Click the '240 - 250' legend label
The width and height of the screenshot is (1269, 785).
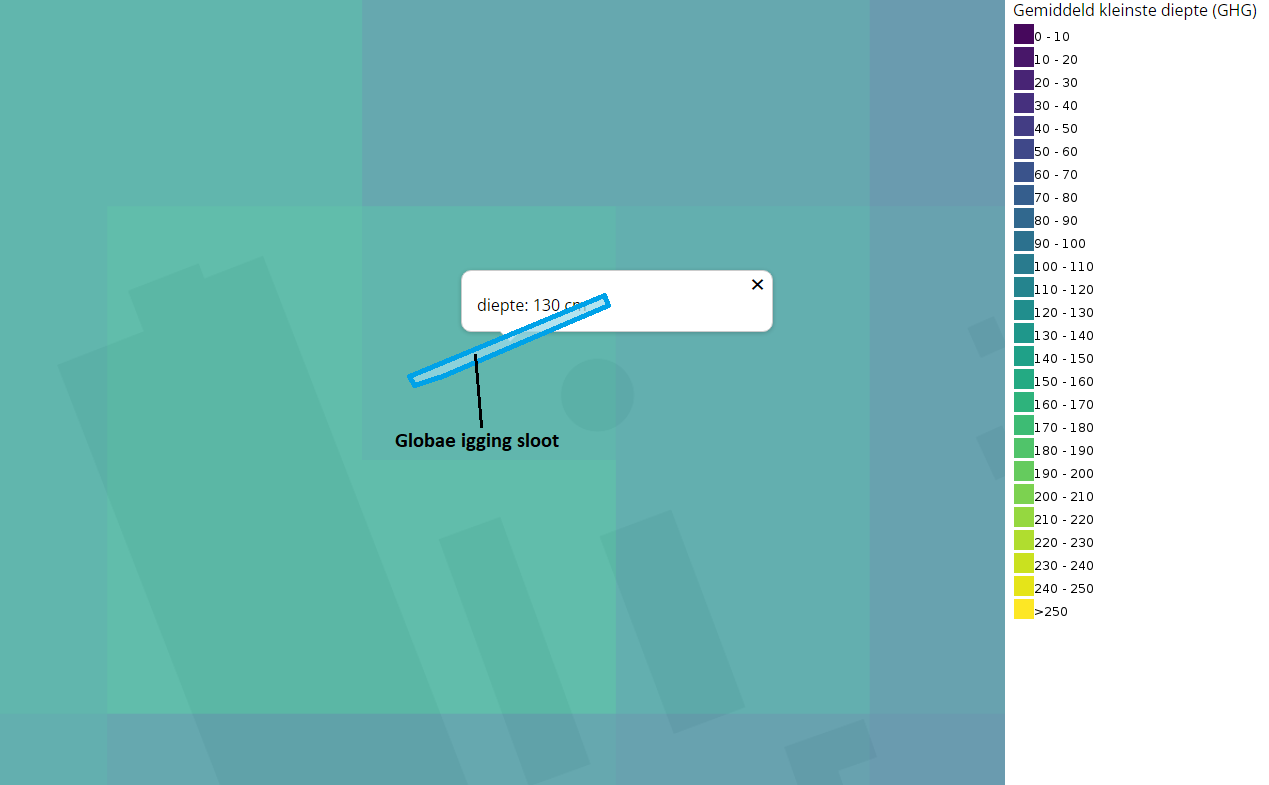click(x=1064, y=589)
